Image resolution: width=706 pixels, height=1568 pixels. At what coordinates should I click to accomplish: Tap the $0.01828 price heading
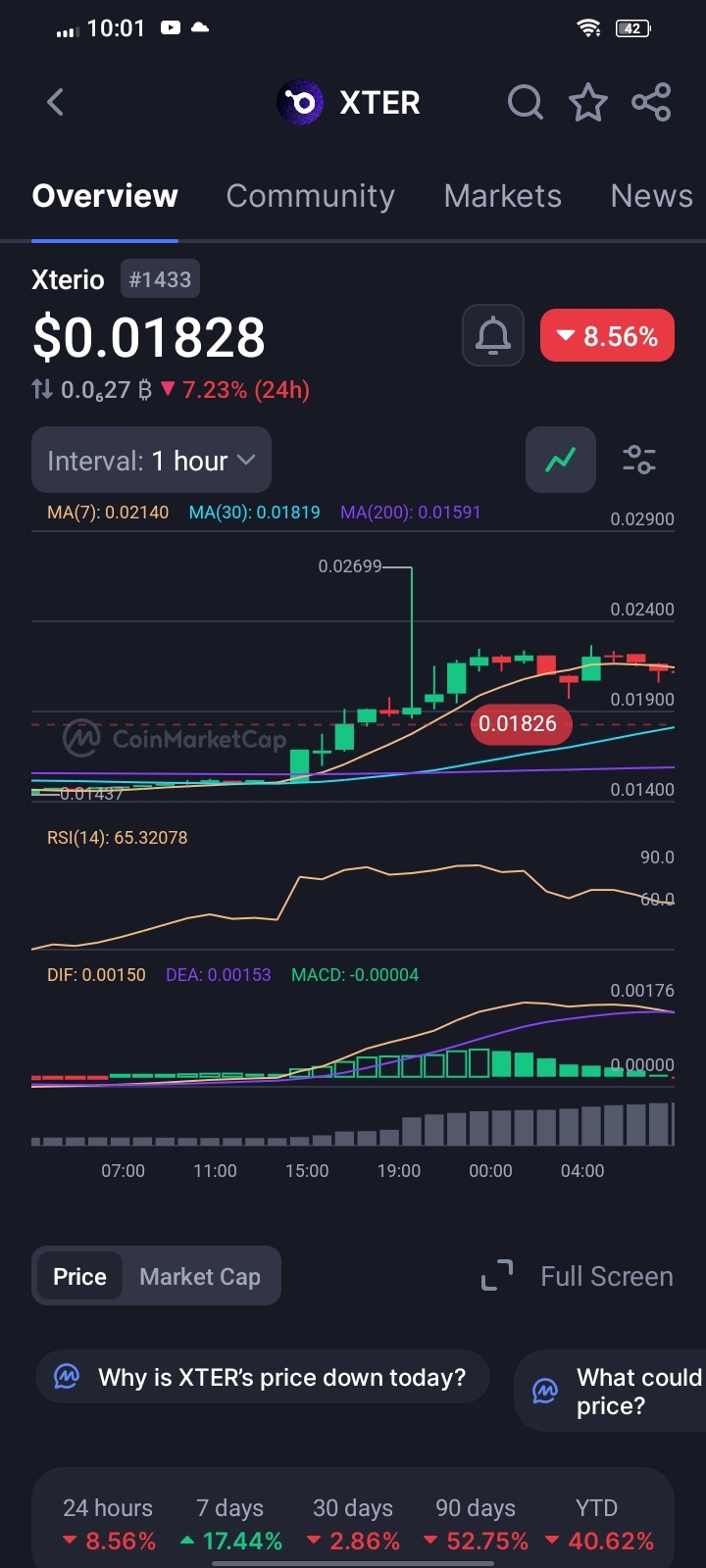tap(149, 337)
